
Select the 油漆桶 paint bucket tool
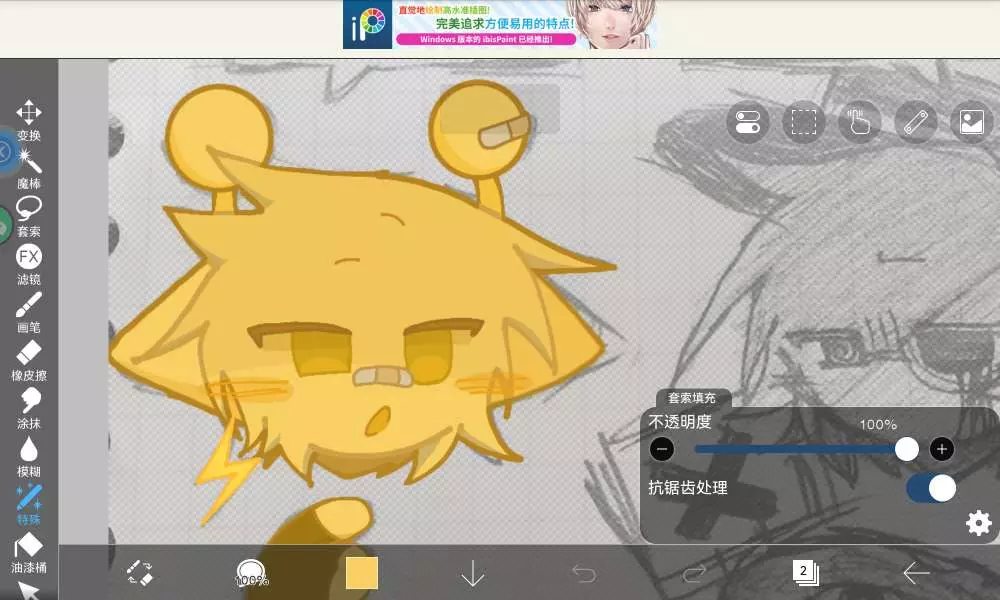(x=29, y=553)
